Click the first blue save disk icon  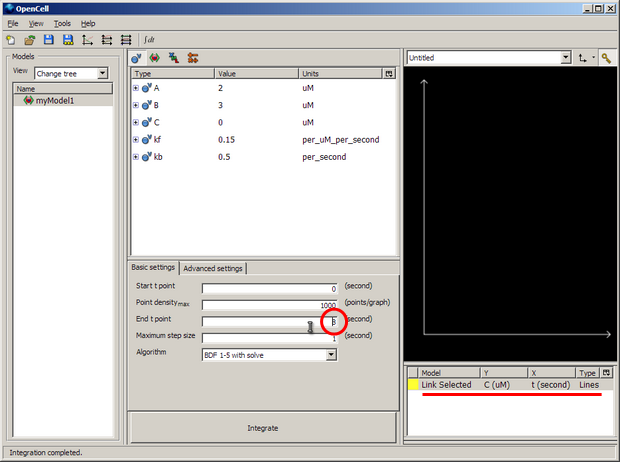(x=49, y=40)
